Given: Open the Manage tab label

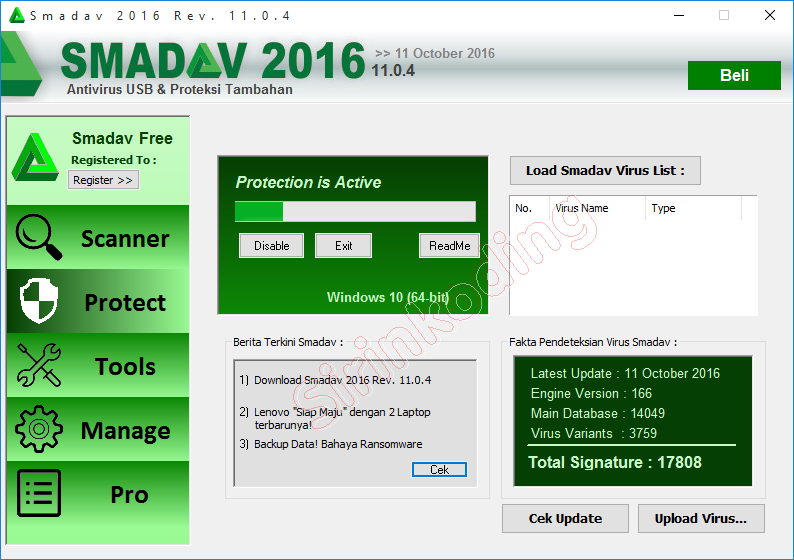Looking at the screenshot, I should click(126, 431).
